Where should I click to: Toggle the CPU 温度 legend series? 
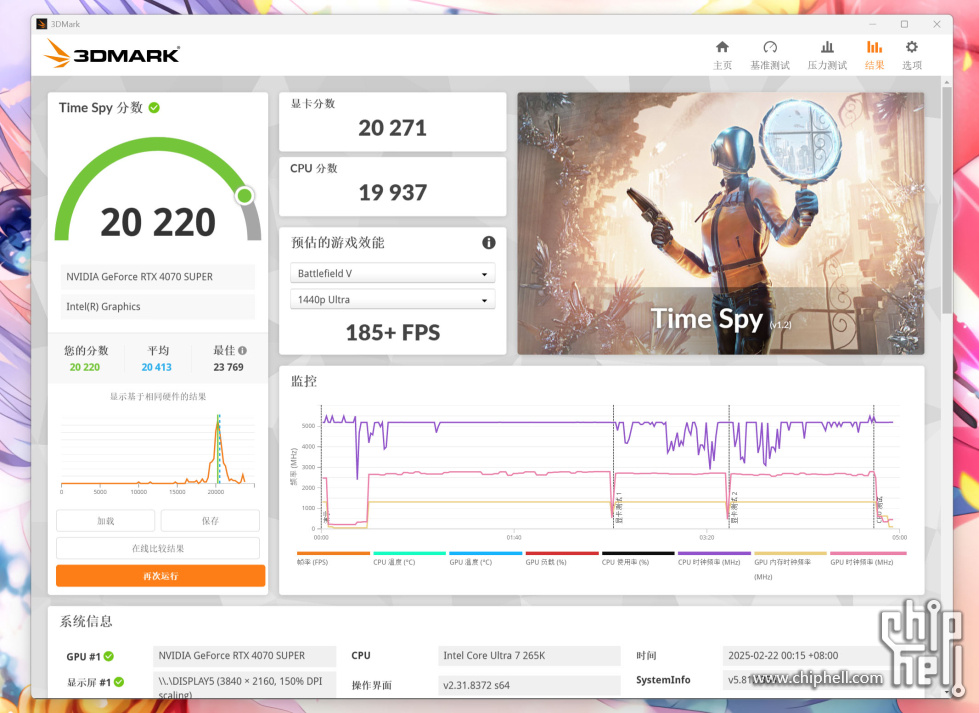tap(410, 558)
